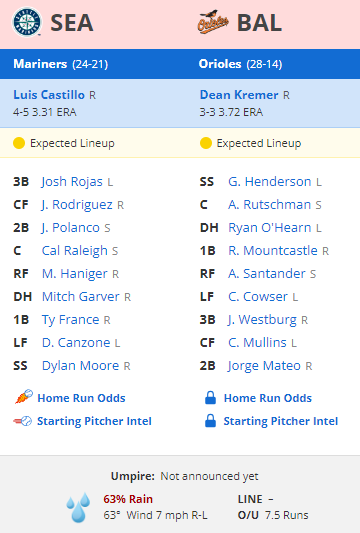Click the Orioles (28-14) team header
The image size is (360, 533).
[240, 64]
